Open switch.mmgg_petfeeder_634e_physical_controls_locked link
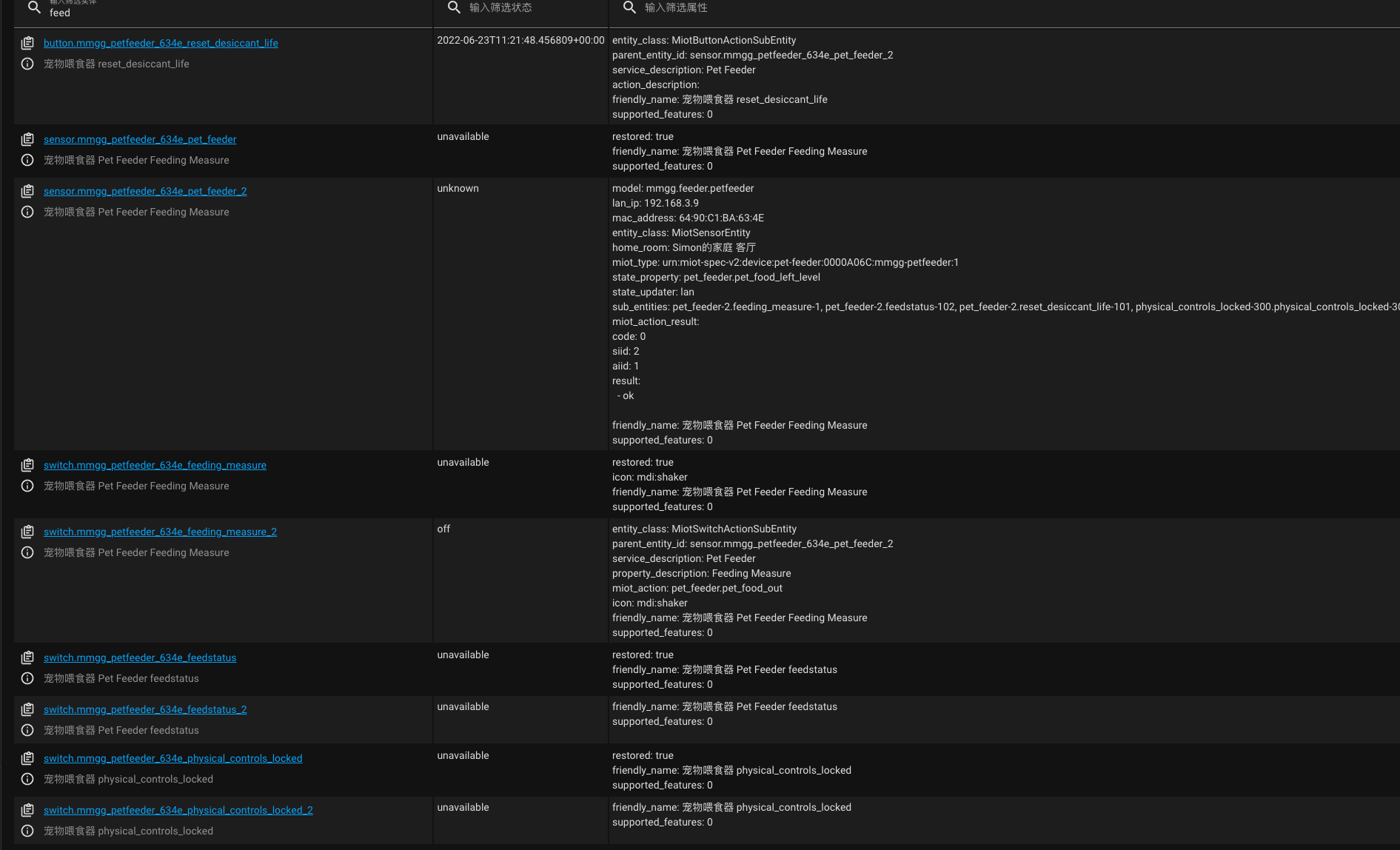 tap(173, 758)
